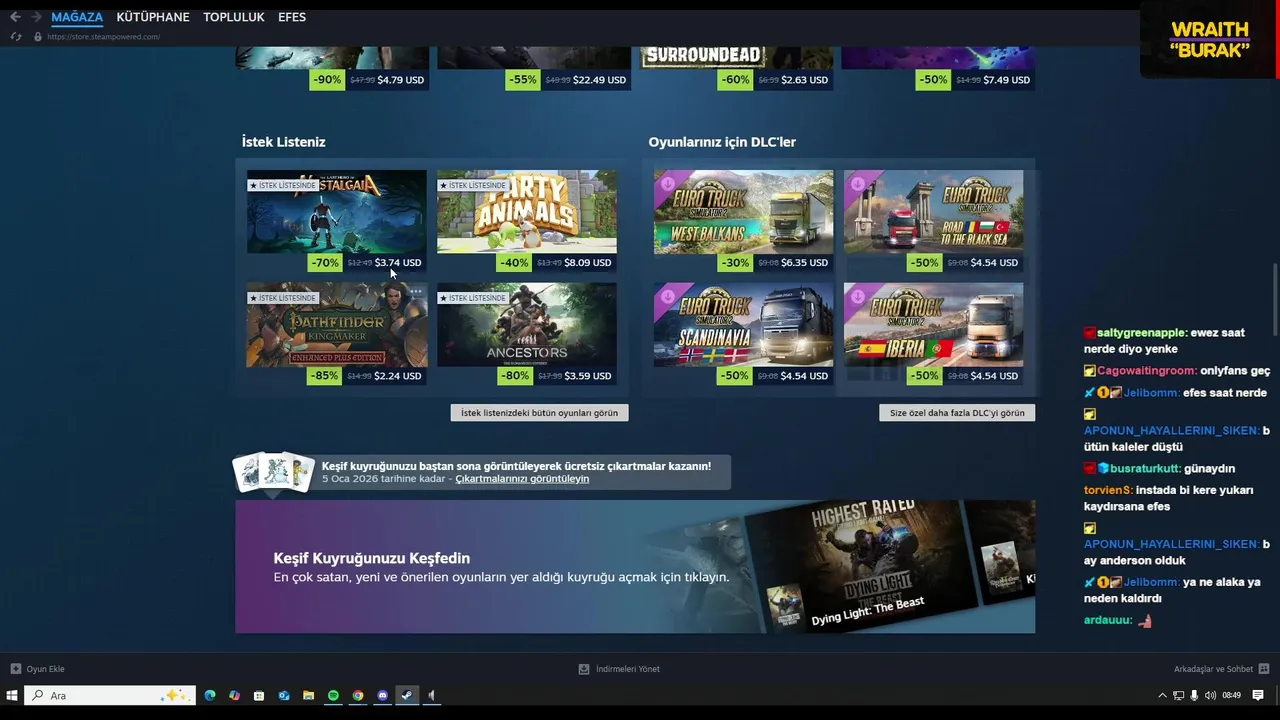
Task: Click the İstek Listeniz heading
Action: (283, 142)
